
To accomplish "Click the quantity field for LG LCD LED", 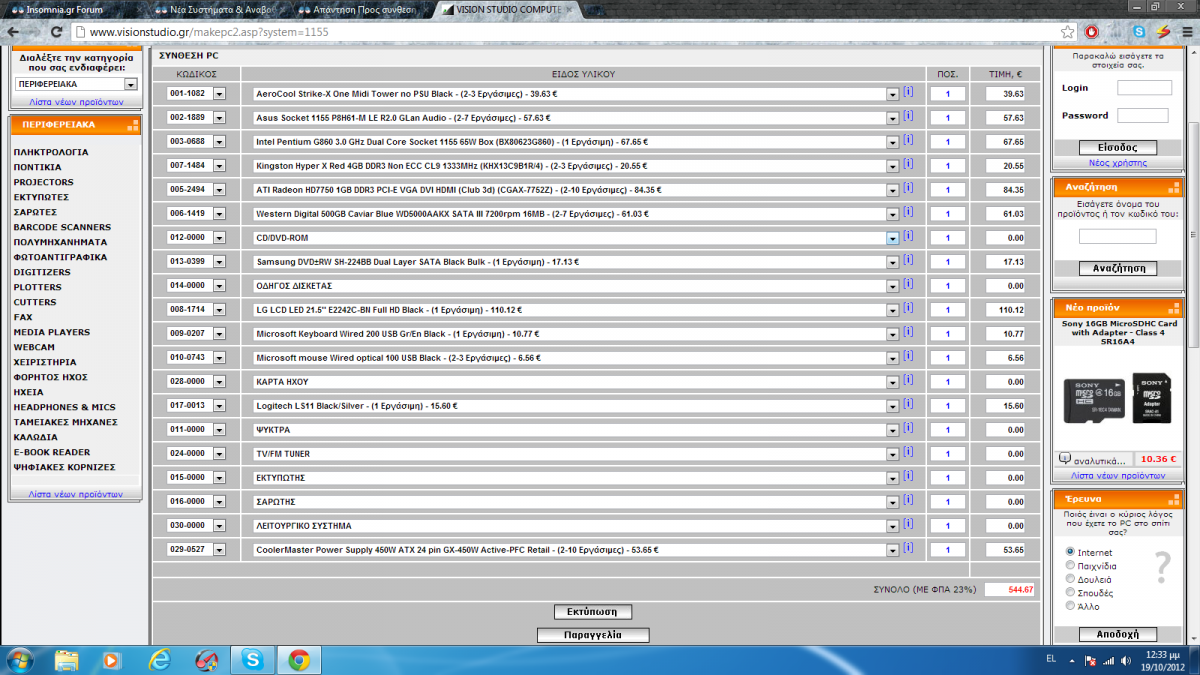I will coord(947,310).
